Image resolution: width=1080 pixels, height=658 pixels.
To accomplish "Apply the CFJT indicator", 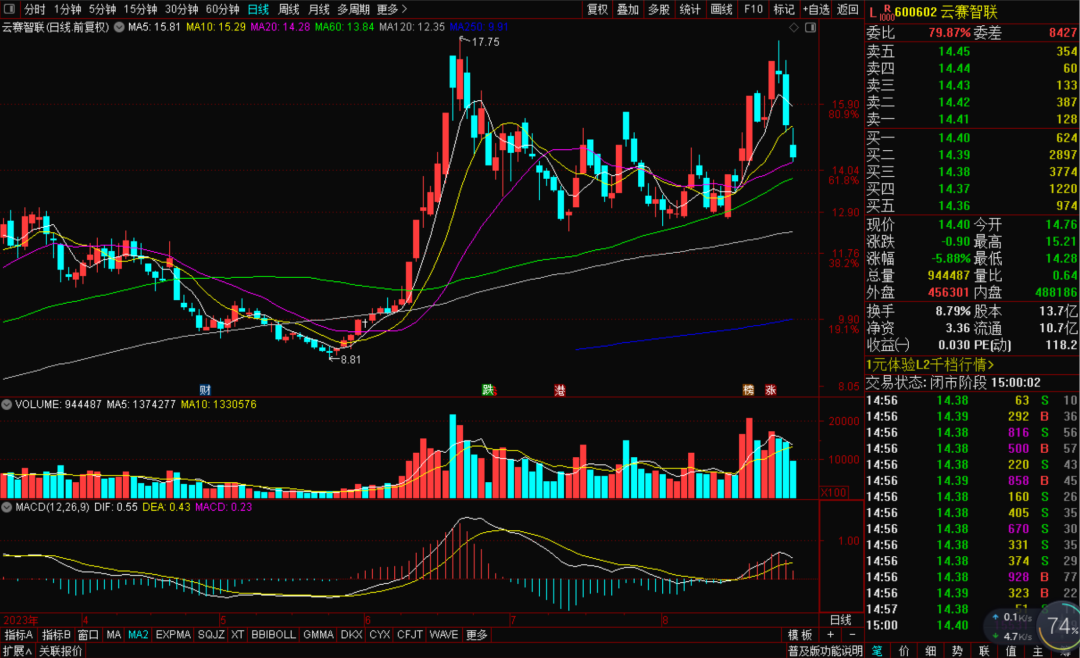I will (410, 635).
